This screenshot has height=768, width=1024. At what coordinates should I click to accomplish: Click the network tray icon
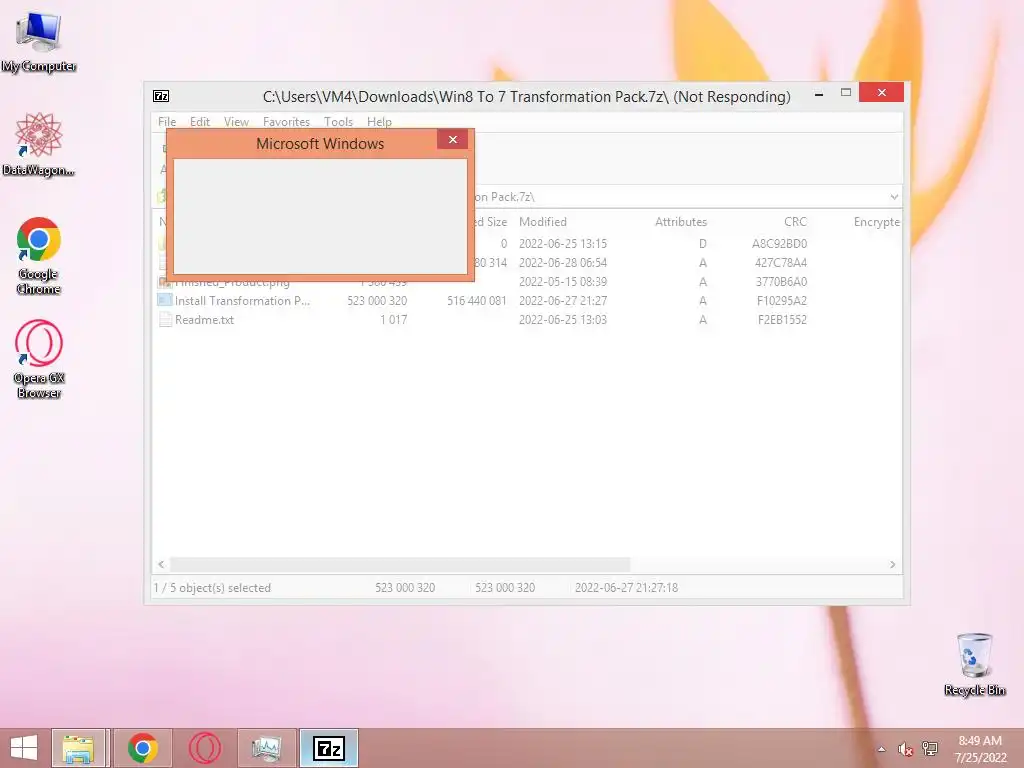coord(930,749)
